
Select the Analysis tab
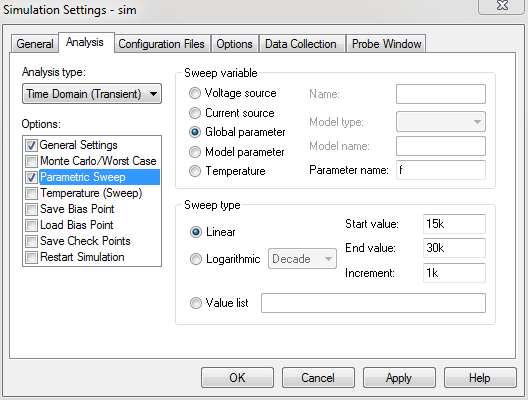[x=86, y=42]
